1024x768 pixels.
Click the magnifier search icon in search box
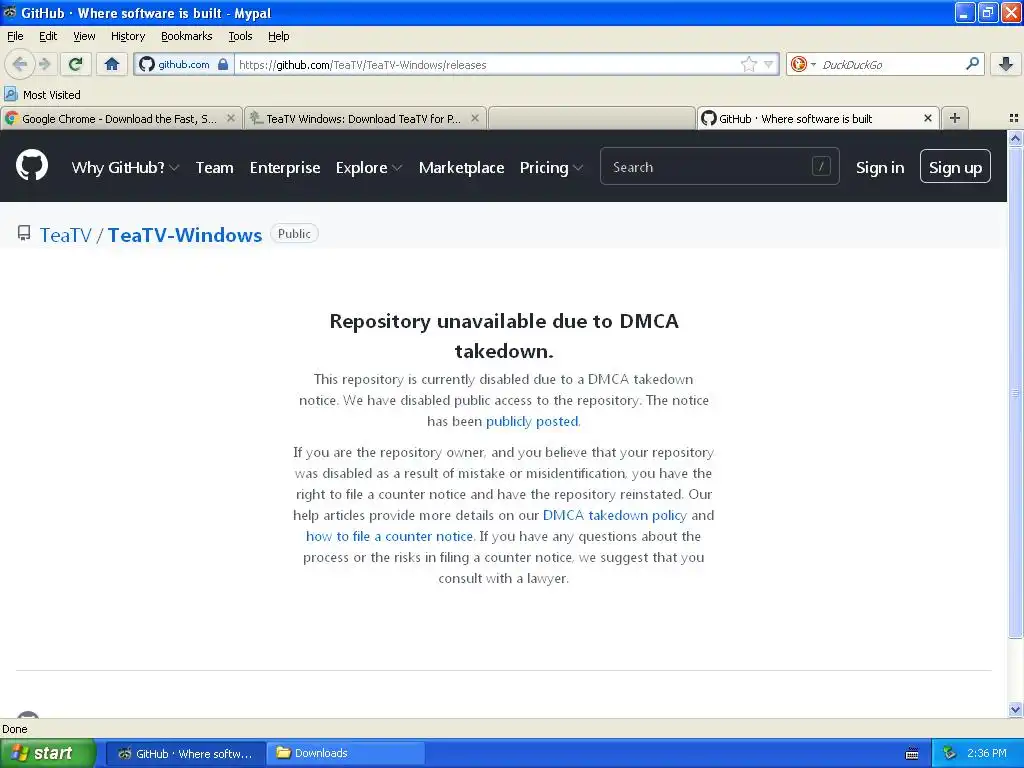click(972, 63)
